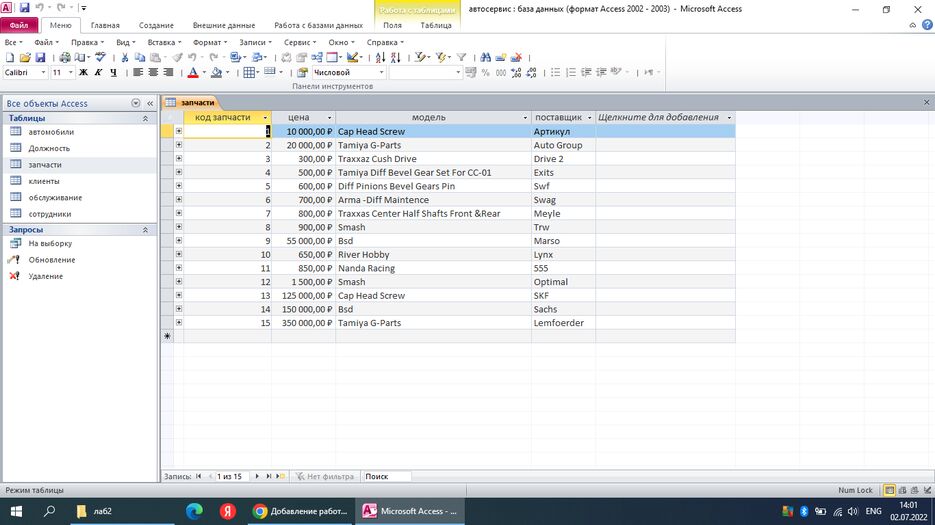
Task: Sort descending (Я-А) icon
Action: [395, 57]
